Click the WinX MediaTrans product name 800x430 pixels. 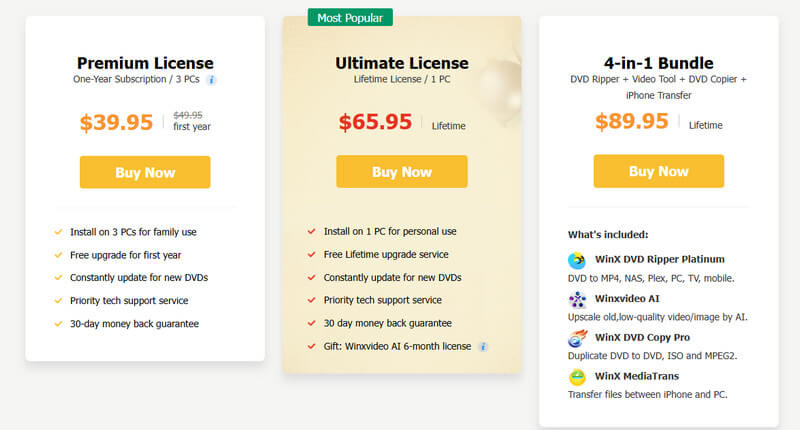point(640,376)
